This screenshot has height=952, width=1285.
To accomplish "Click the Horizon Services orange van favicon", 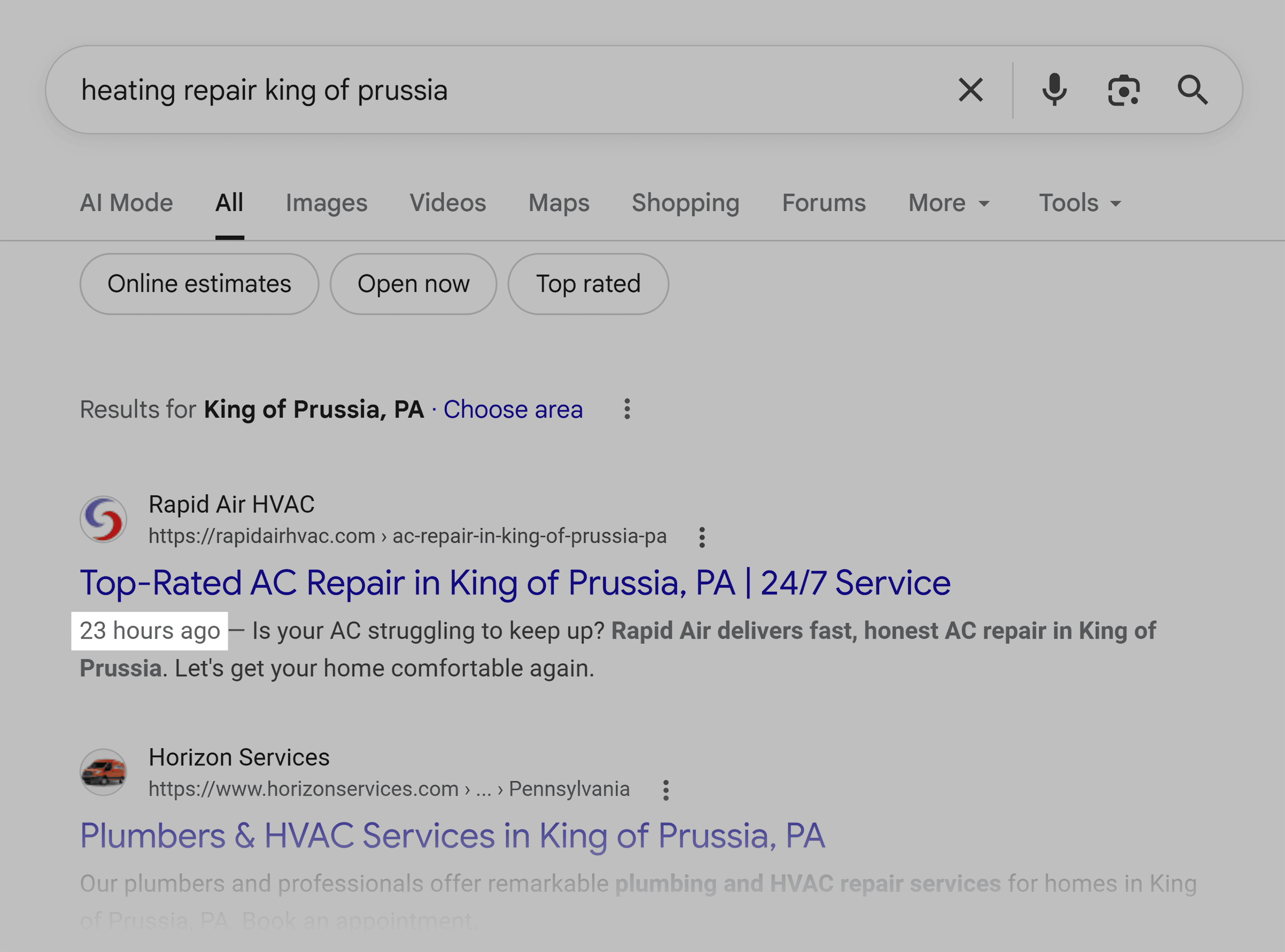I will point(104,772).
